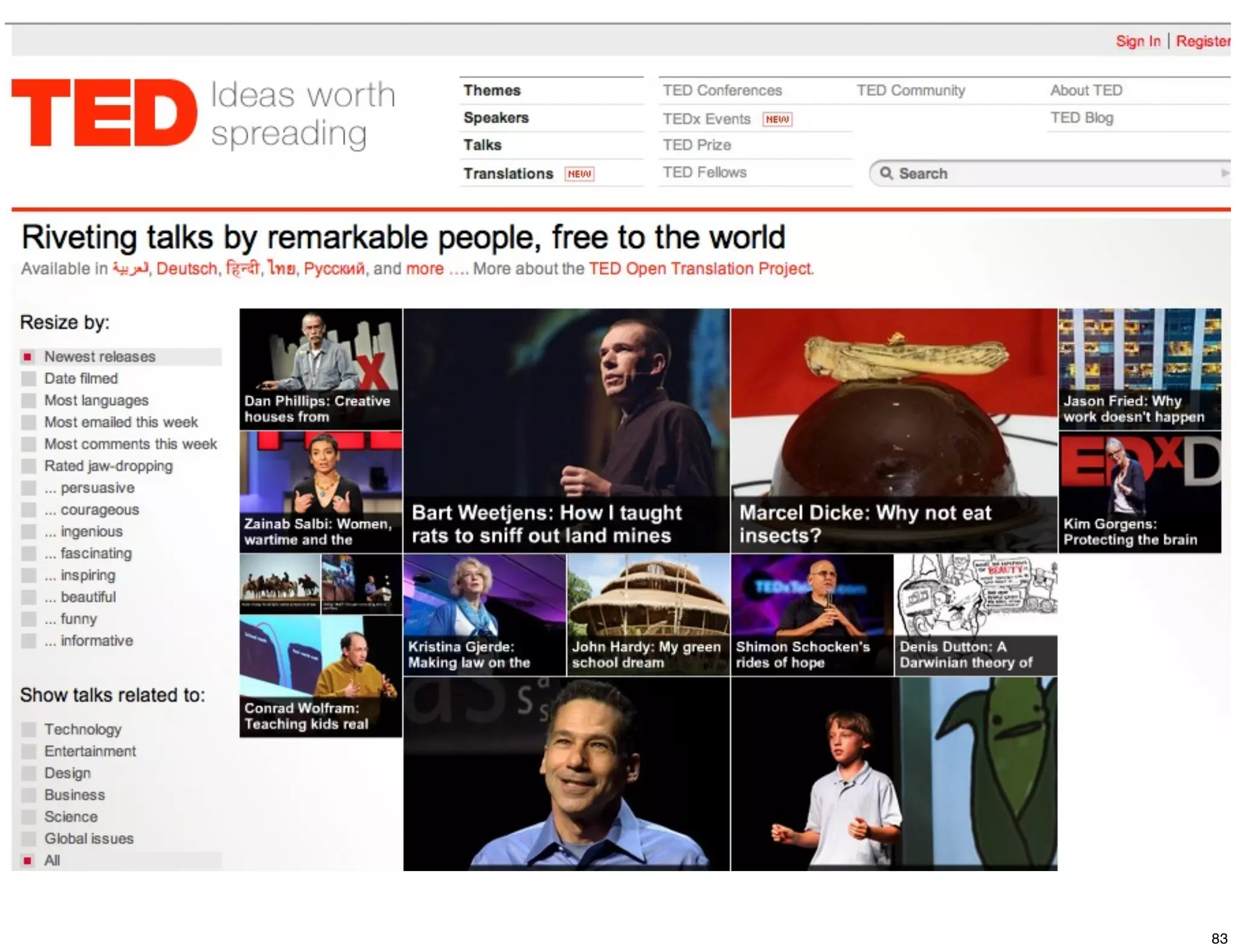Click NEW badge next to Translations

tap(579, 174)
